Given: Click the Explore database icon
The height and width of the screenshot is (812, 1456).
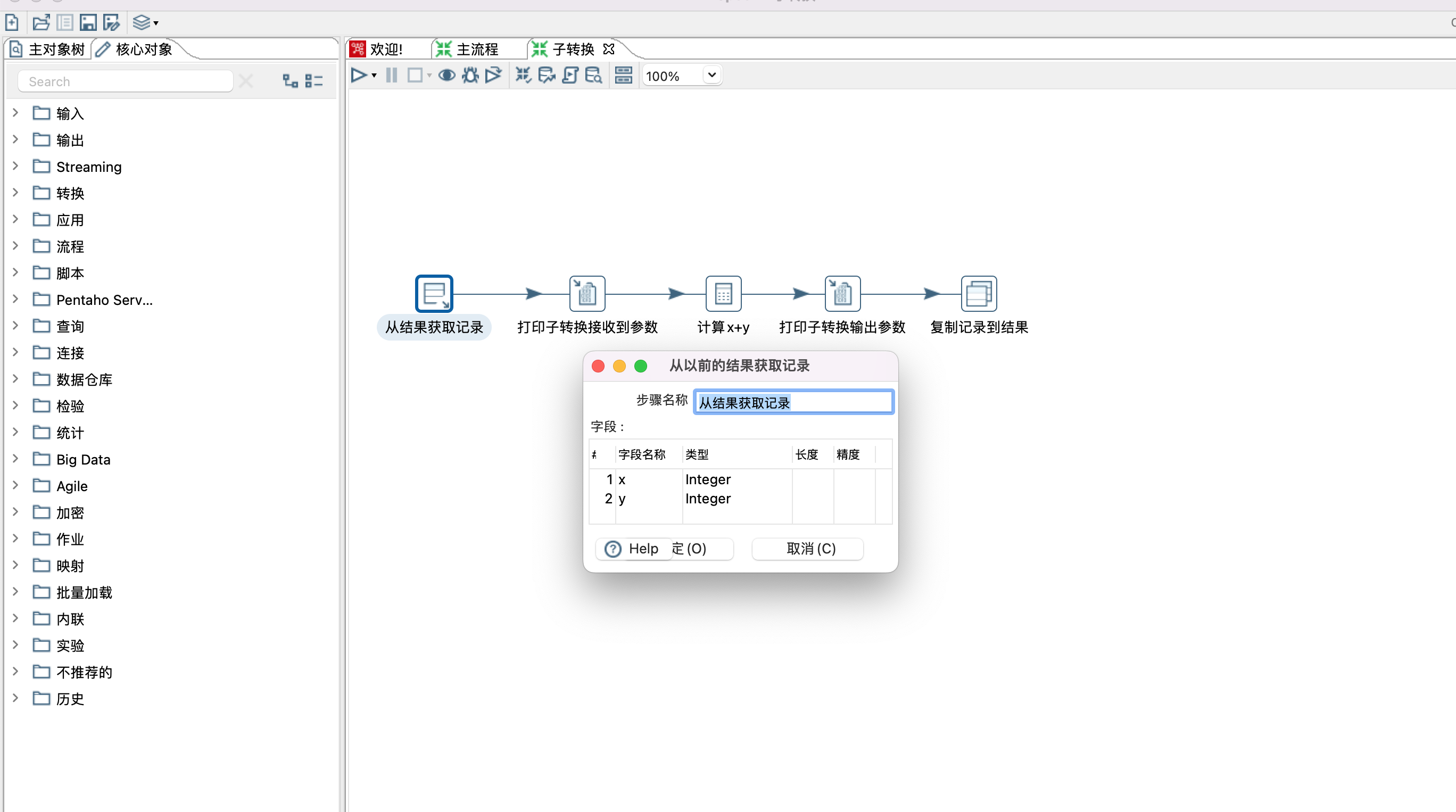Looking at the screenshot, I should click(593, 75).
